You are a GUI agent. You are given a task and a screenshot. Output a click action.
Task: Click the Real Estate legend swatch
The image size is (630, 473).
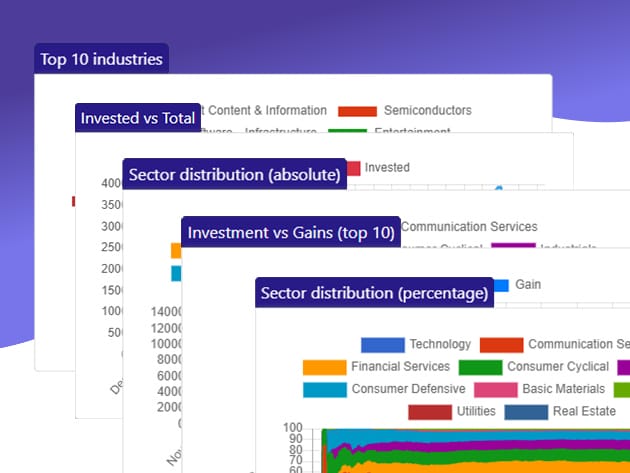click(526, 411)
